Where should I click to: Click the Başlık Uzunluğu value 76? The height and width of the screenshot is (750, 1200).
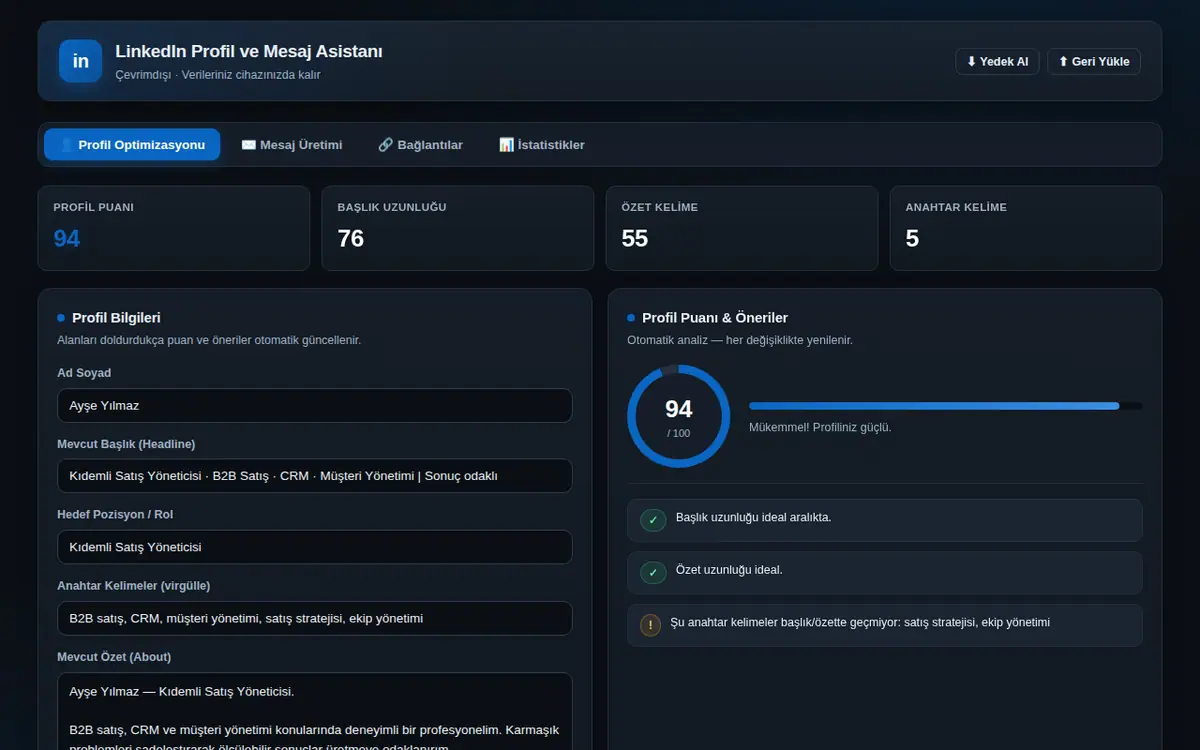coord(351,238)
